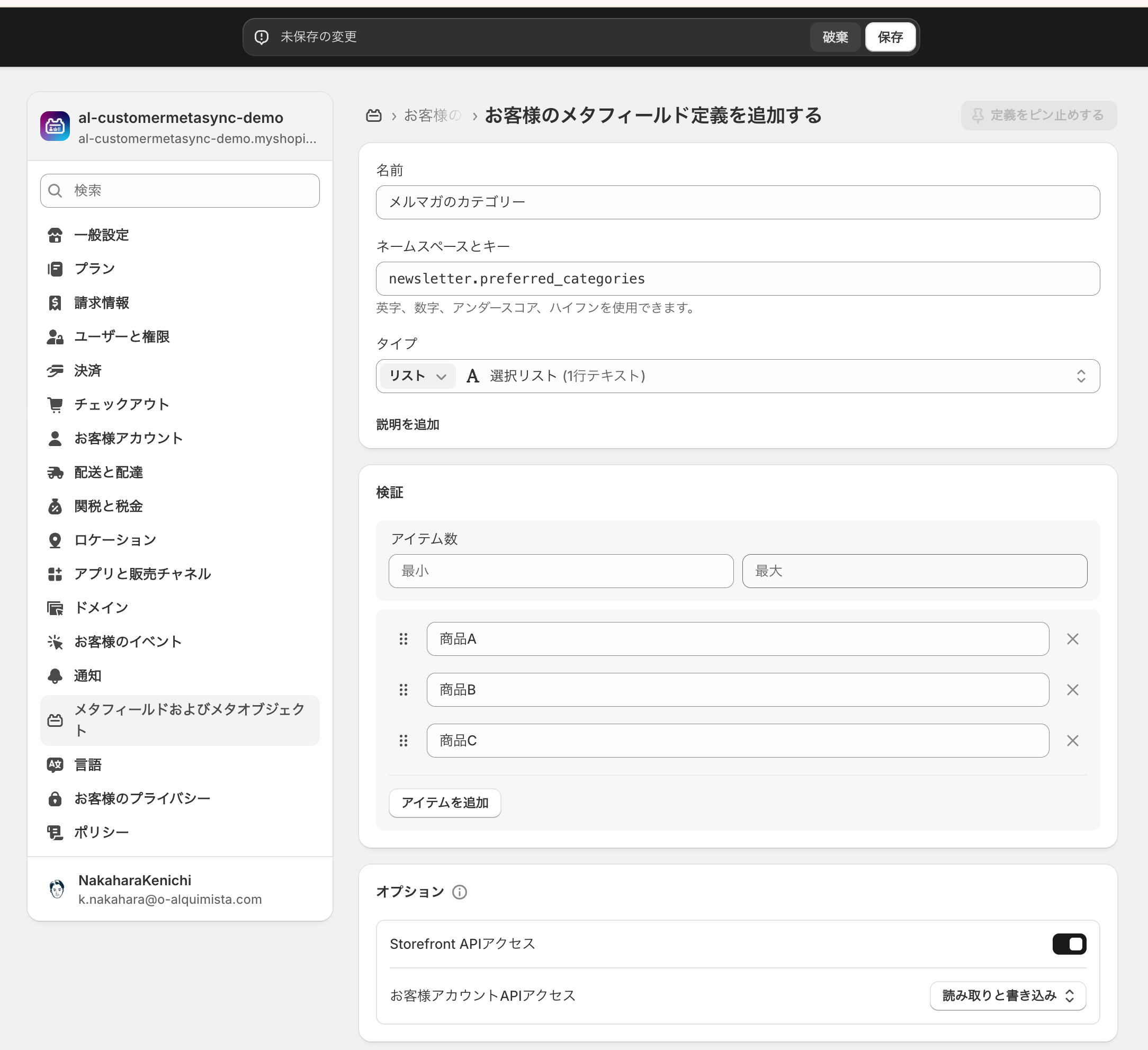
Task: Click the drag handle beside 商品B
Action: pos(403,690)
